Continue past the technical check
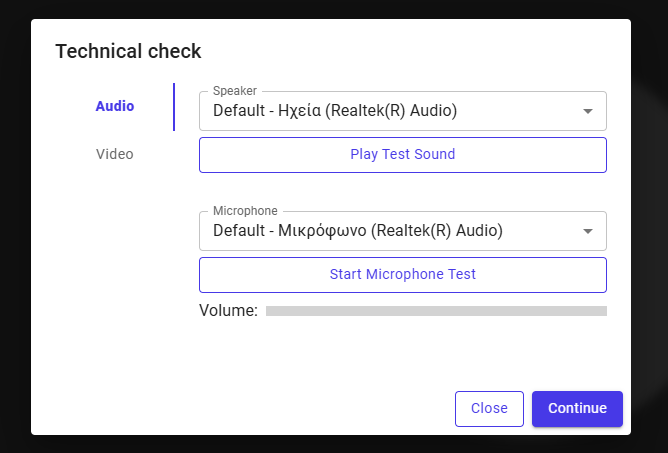Screen dimensions: 668x453 pos(577,409)
